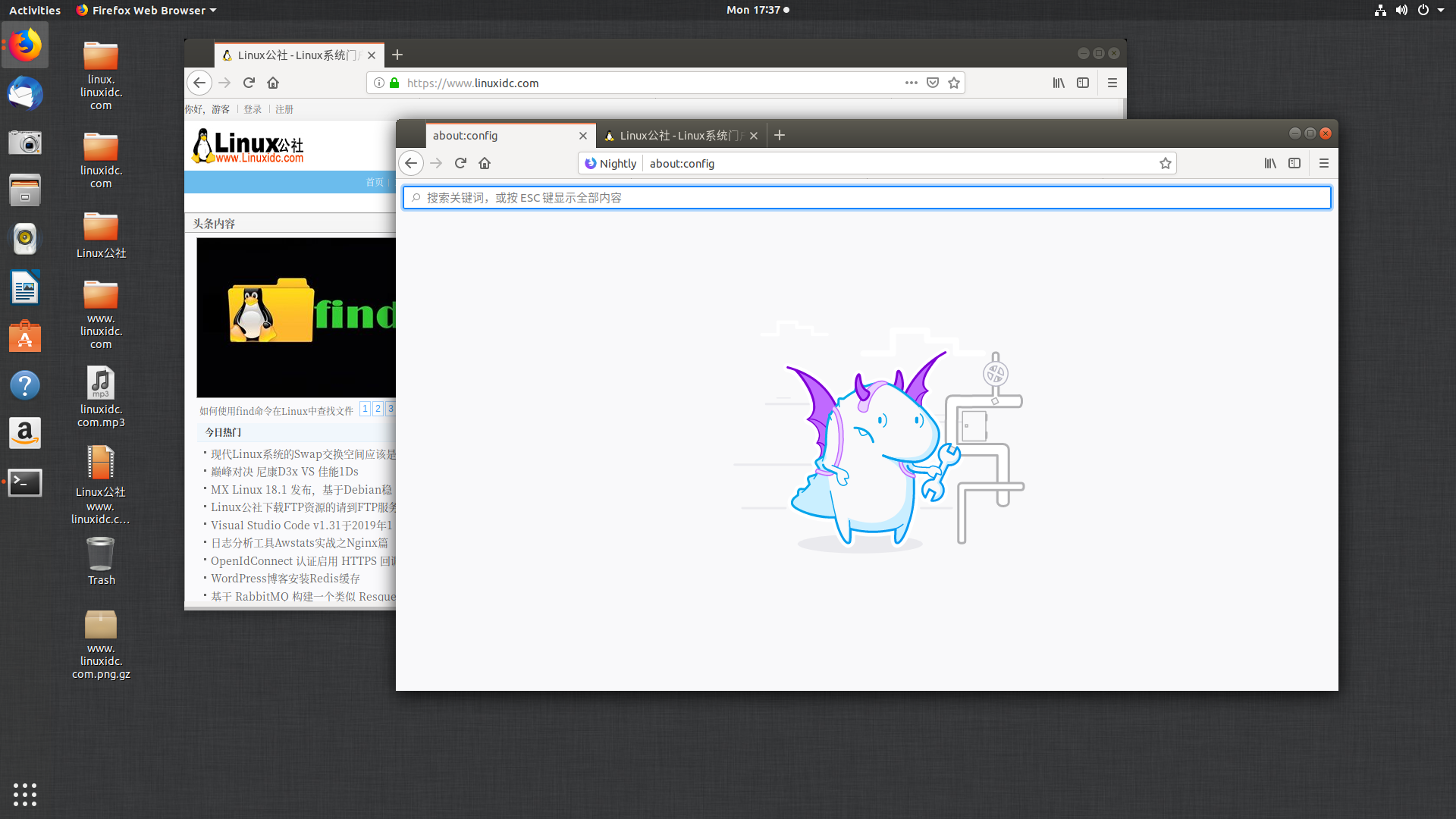Image resolution: width=1456 pixels, height=819 pixels.
Task: Open the 注册 link on linuxidc page
Action: click(284, 109)
